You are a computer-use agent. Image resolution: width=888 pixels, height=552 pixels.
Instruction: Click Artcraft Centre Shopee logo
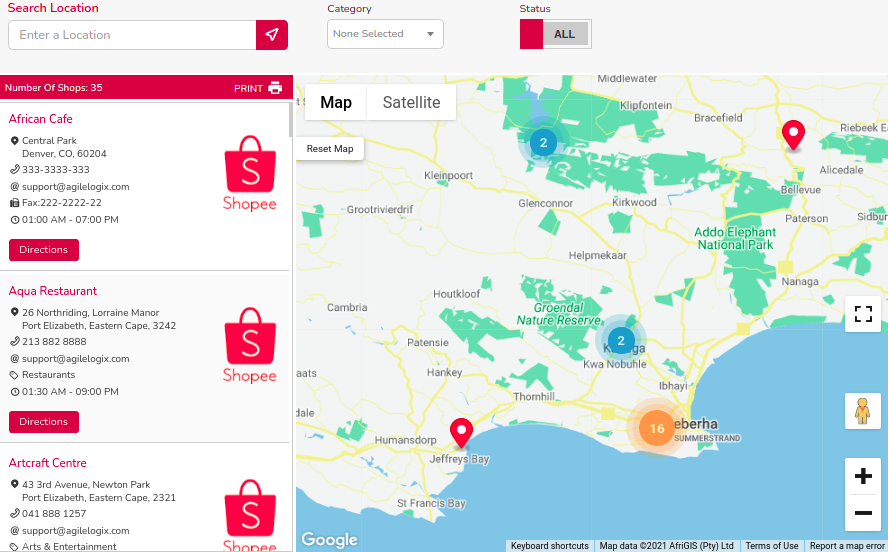250,515
